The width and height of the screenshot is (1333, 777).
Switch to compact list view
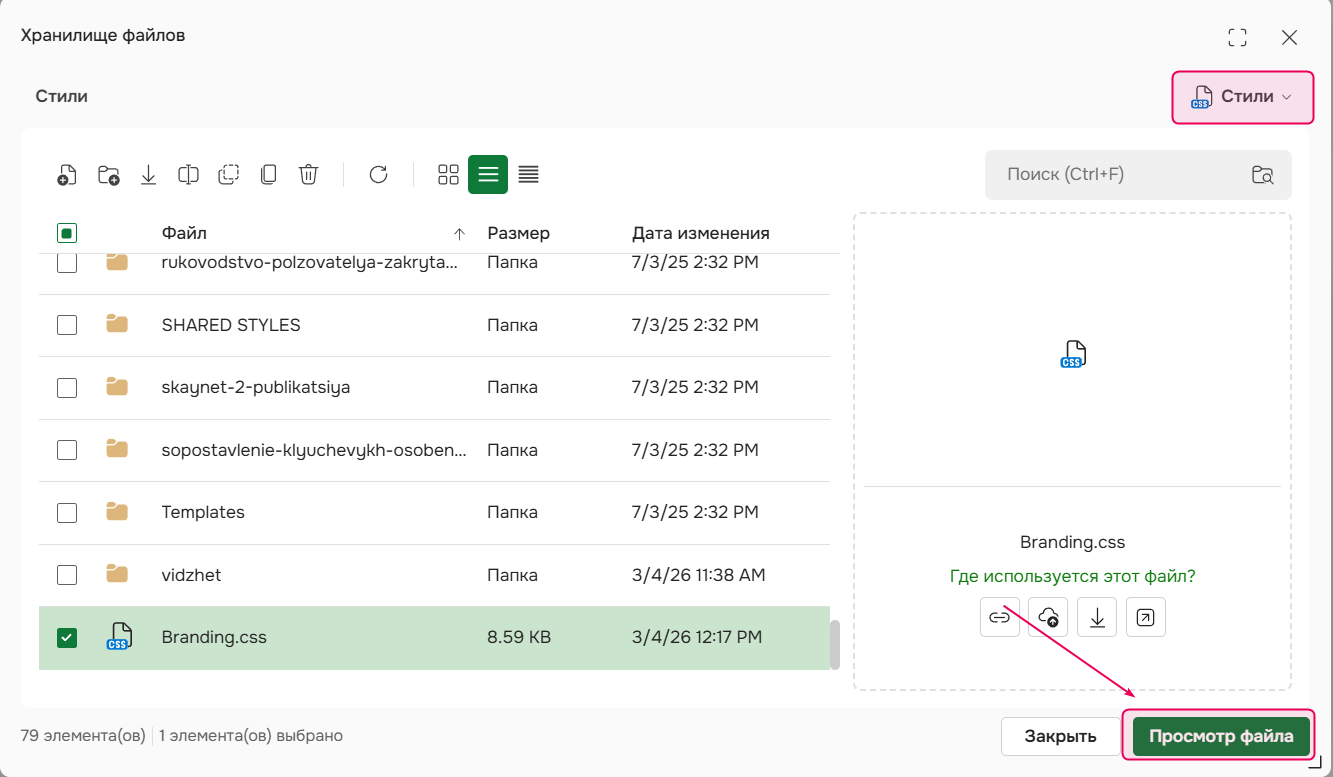click(529, 175)
